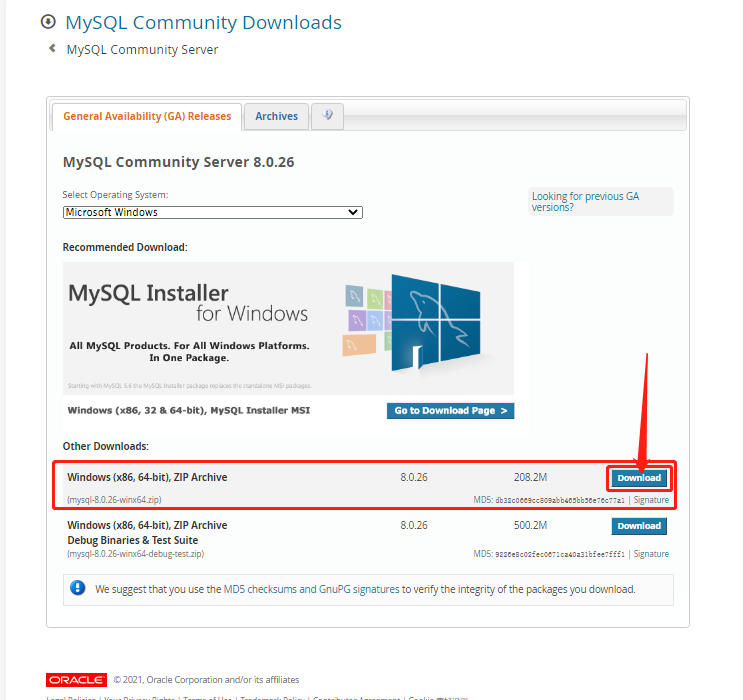Open Signature link for mysql-8.0.26-winx64.zip
The height and width of the screenshot is (700, 743).
(x=651, y=500)
